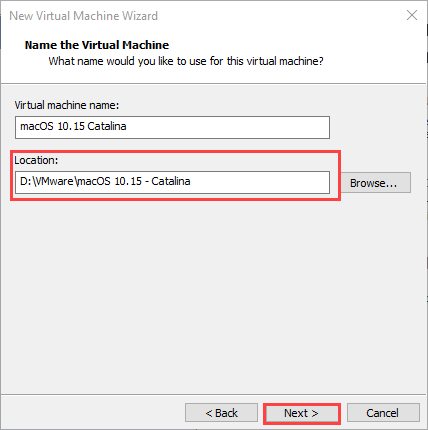Place cursor on "VMware" in the Location path
Viewport: 428px width, 430px height.
[53, 181]
